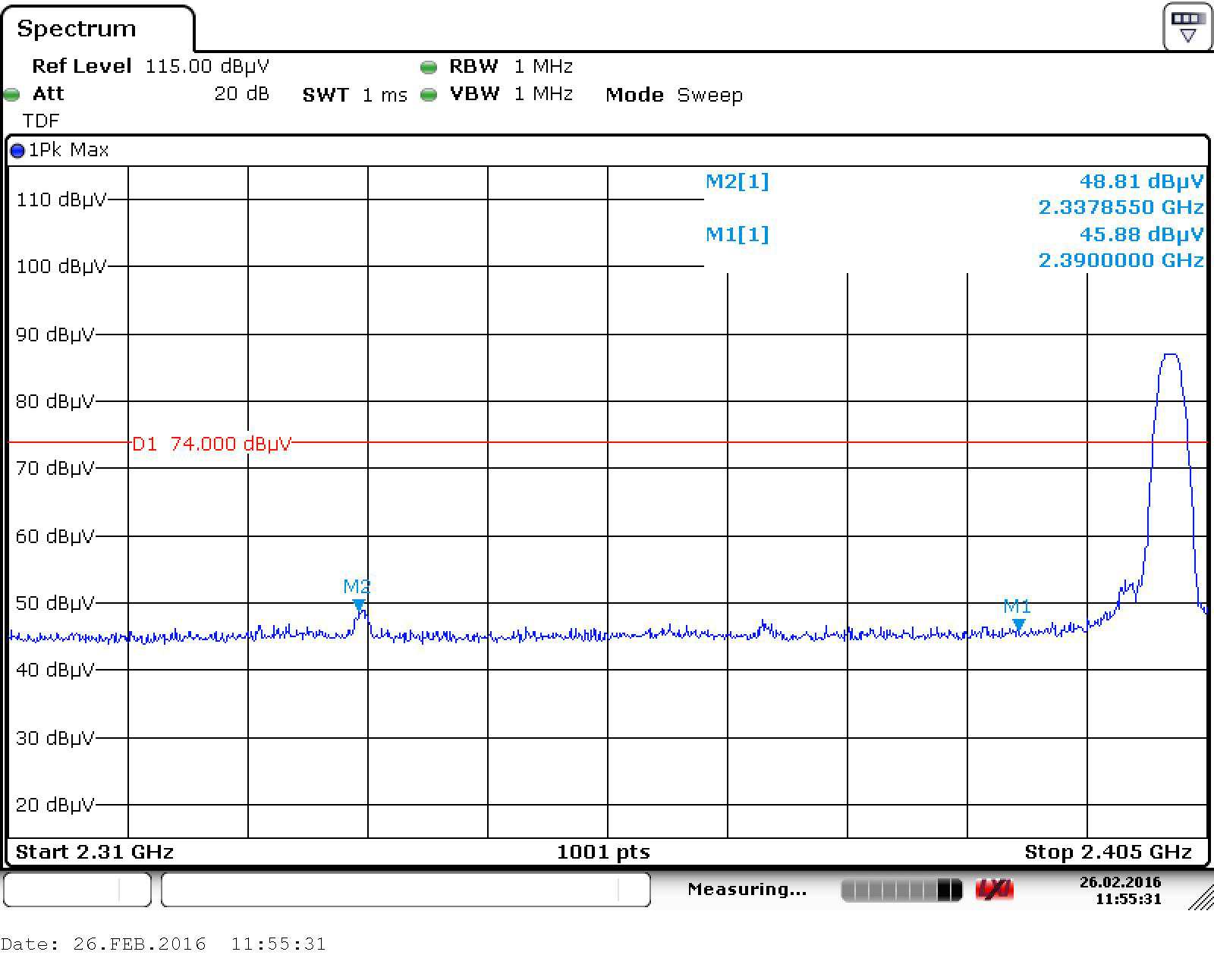This screenshot has height=980, width=1214.
Task: Click the SWT 1 ms setting
Action: 354,95
